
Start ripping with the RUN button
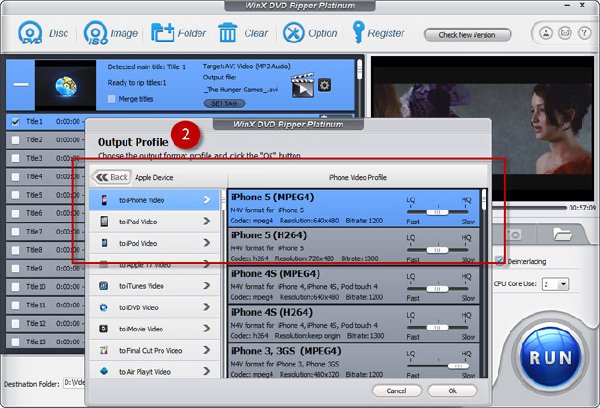coord(550,357)
